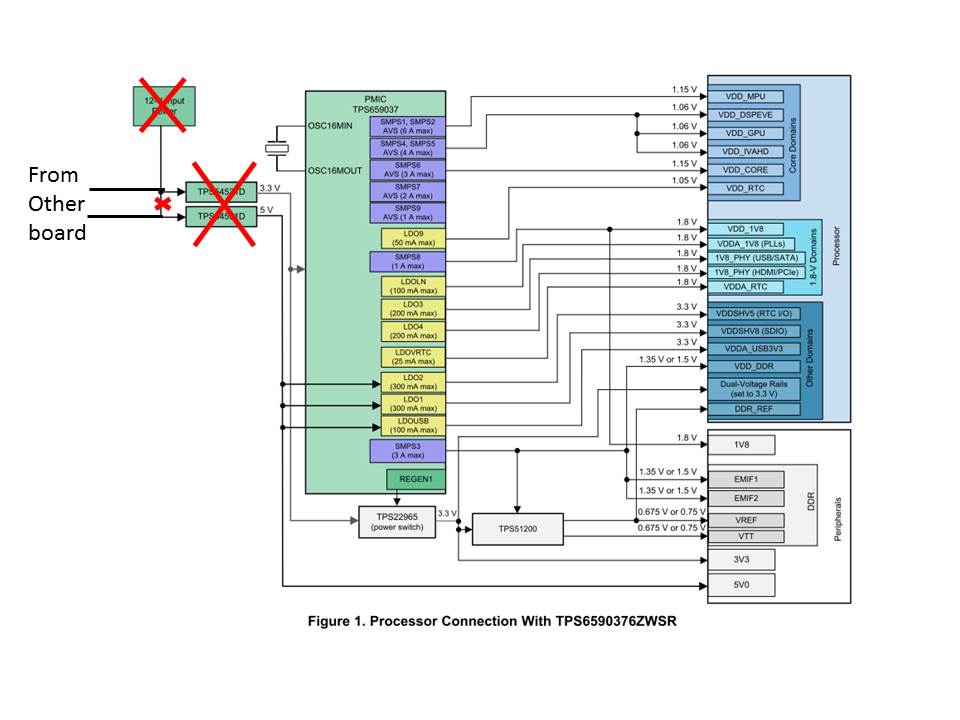
Task: Click the VDDA_1V8 (PLLs) box
Action: click(751, 244)
